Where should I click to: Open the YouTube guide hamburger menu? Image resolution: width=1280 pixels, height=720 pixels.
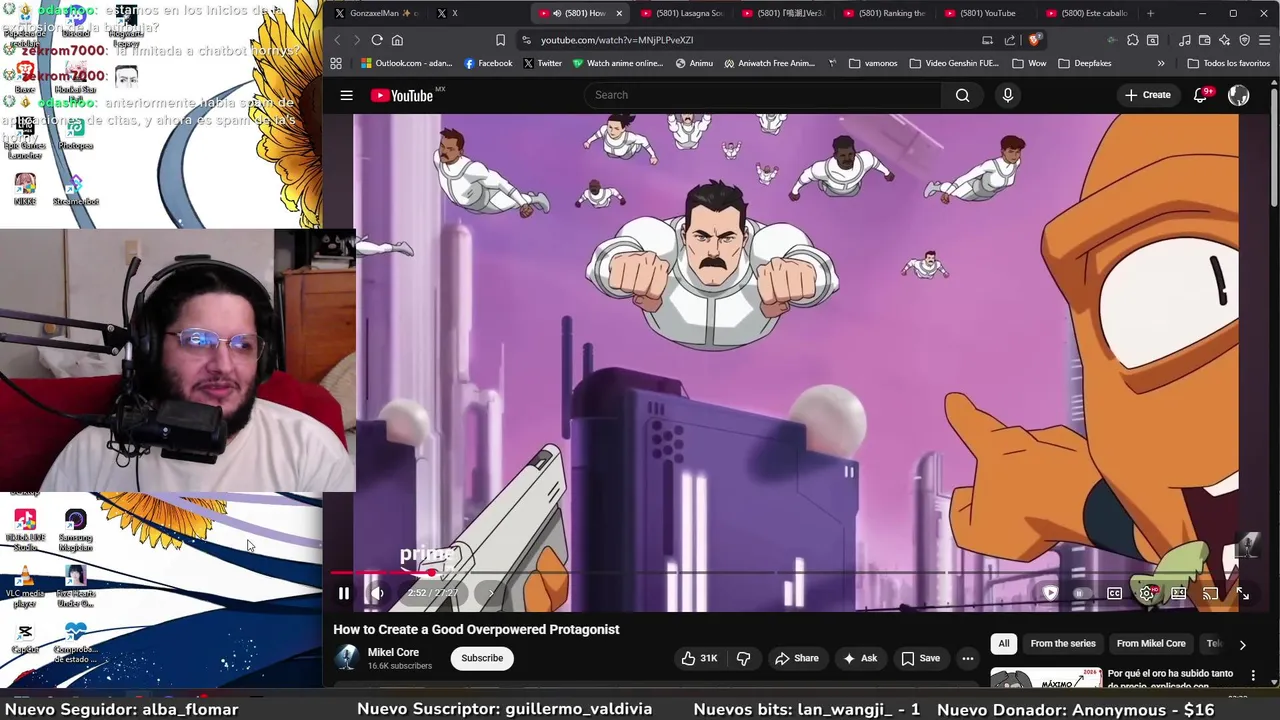pyautogui.click(x=346, y=95)
